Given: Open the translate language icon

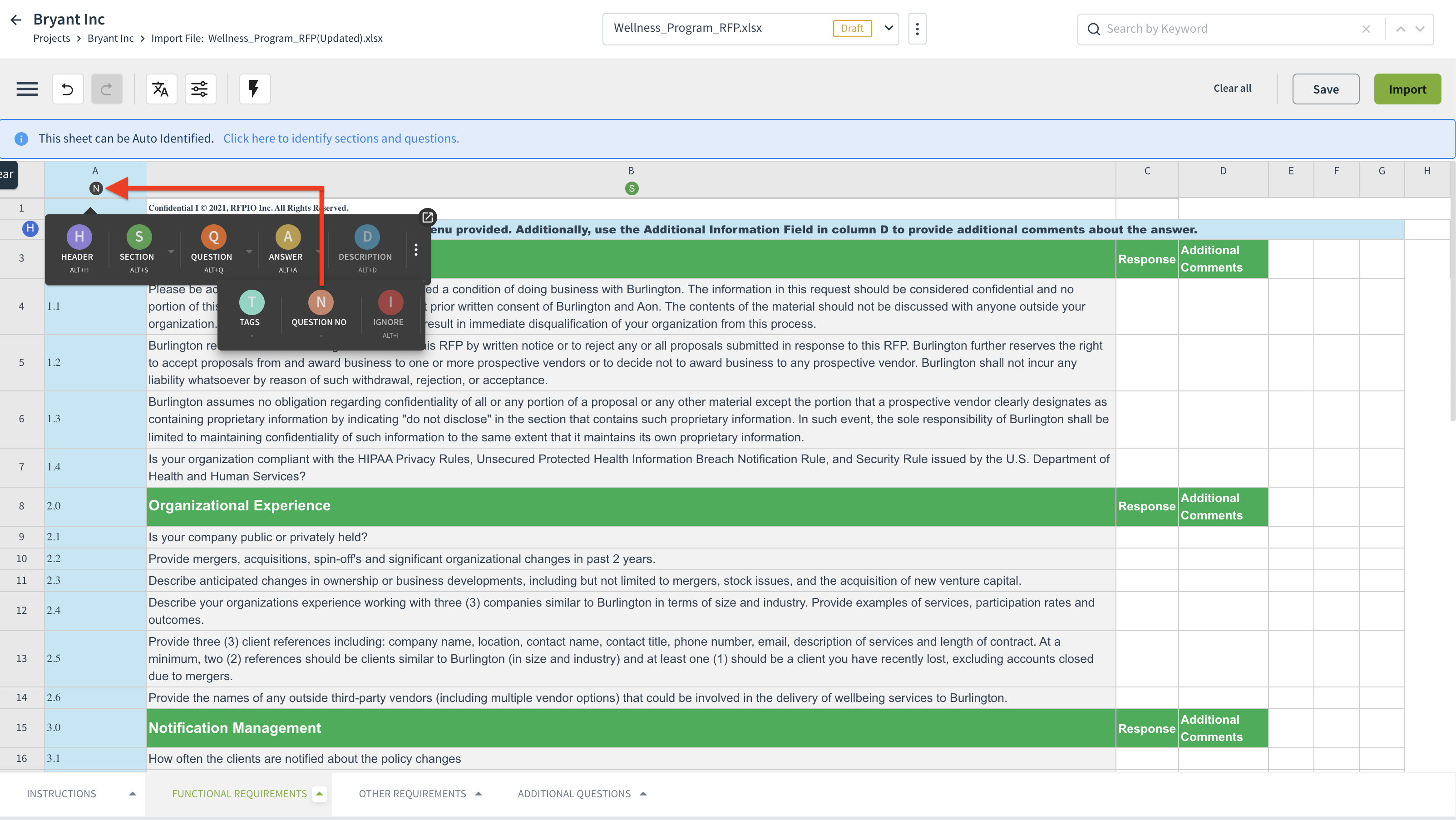Looking at the screenshot, I should coord(161,89).
